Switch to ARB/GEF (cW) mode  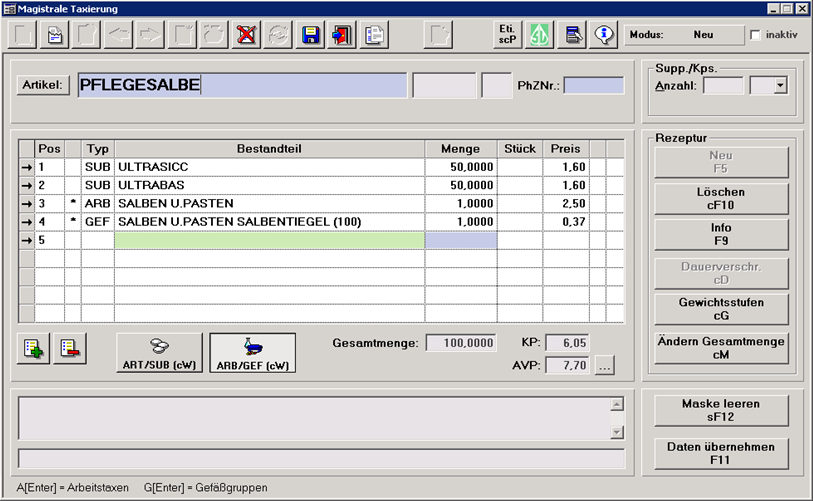point(252,353)
